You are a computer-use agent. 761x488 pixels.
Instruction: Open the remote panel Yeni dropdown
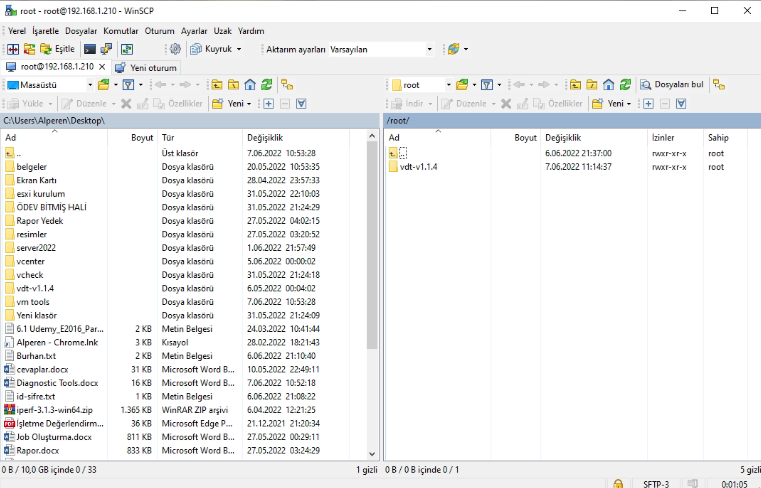[612, 103]
